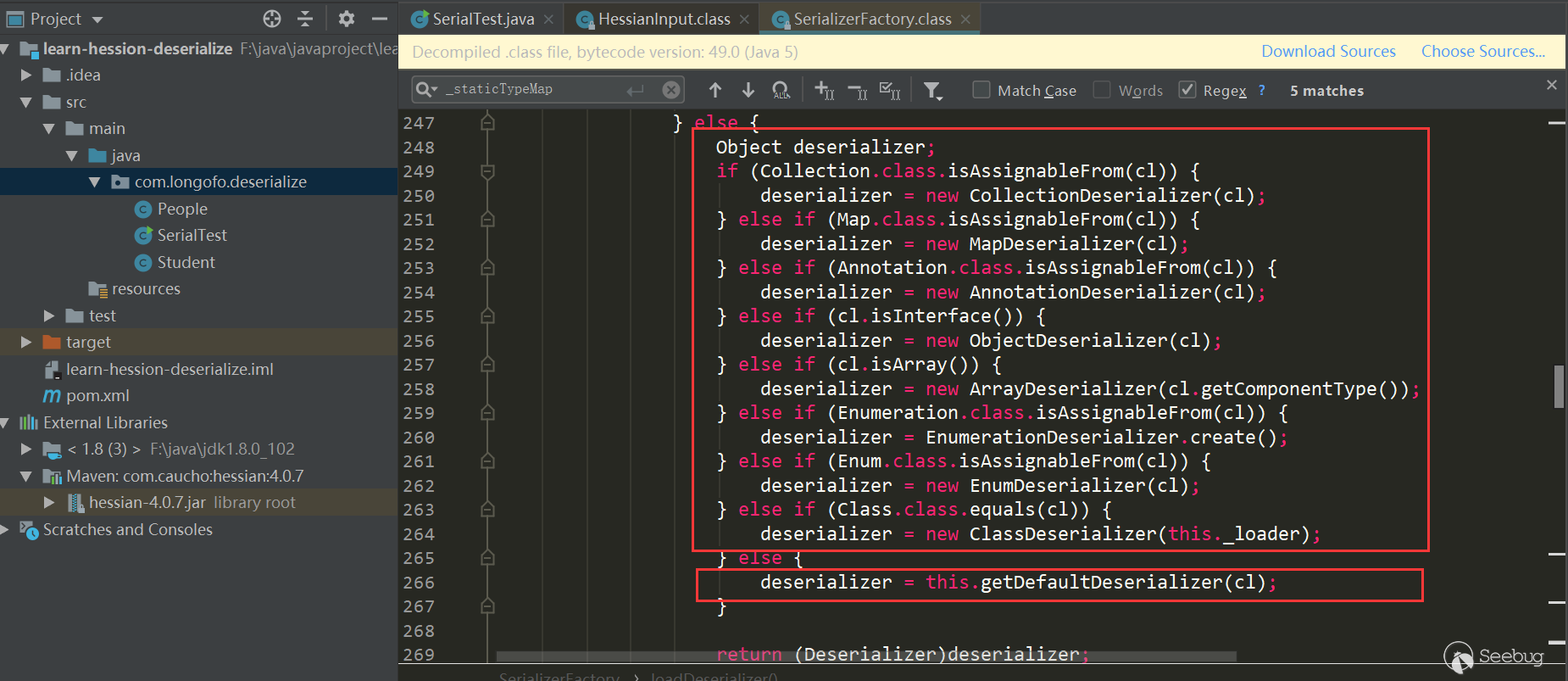Open the People class file
The width and height of the screenshot is (1568, 681).
click(182, 209)
